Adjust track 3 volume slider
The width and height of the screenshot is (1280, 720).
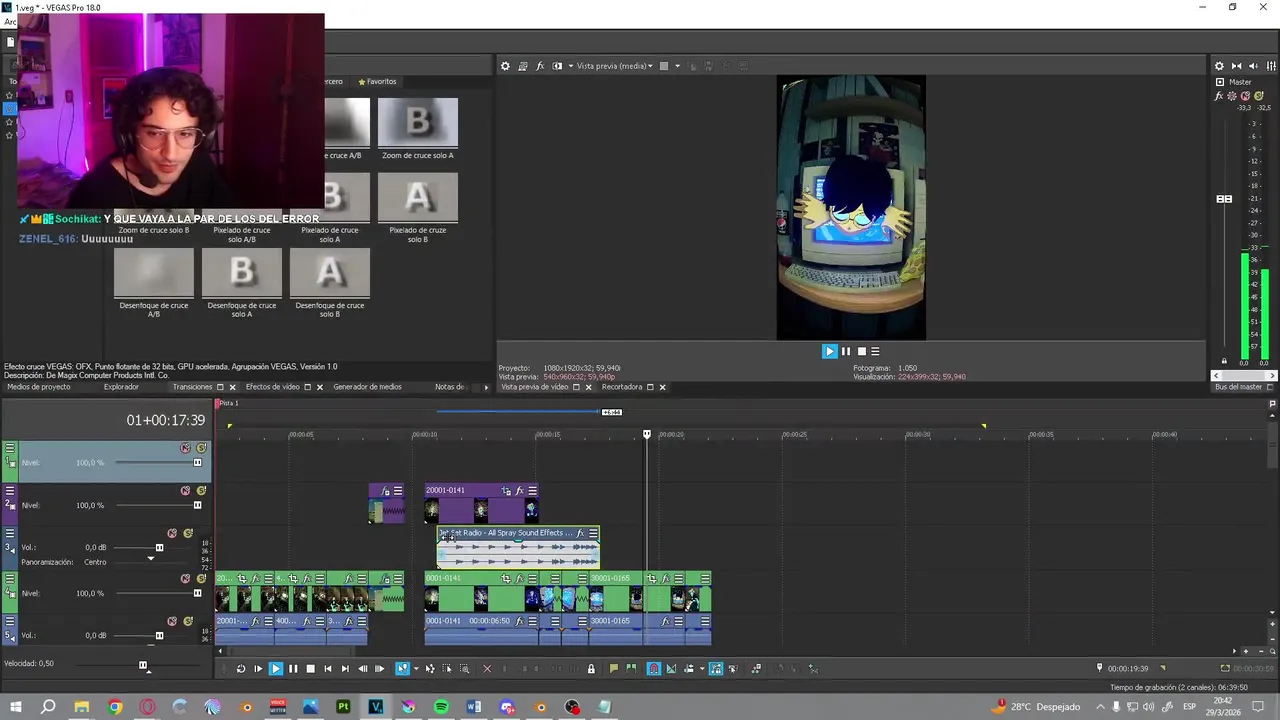(159, 548)
